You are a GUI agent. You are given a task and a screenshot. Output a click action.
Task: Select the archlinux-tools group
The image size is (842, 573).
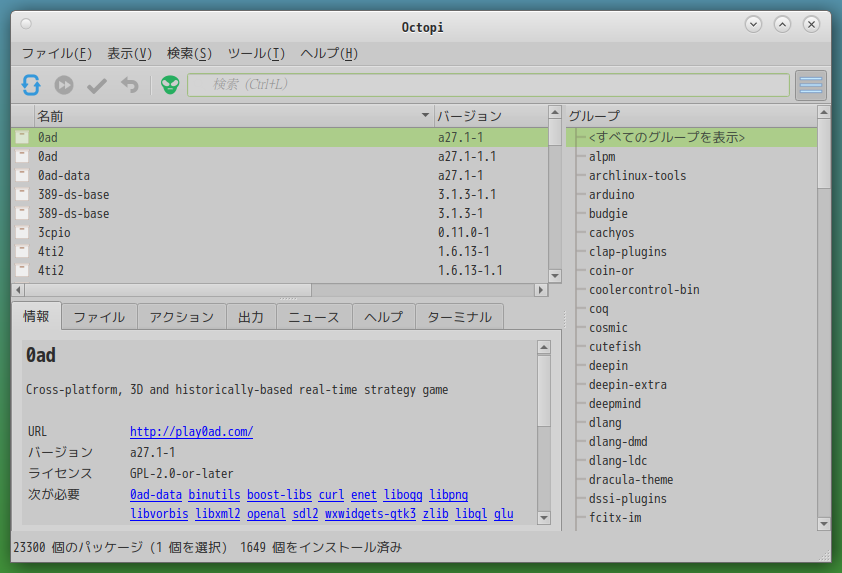coord(637,176)
